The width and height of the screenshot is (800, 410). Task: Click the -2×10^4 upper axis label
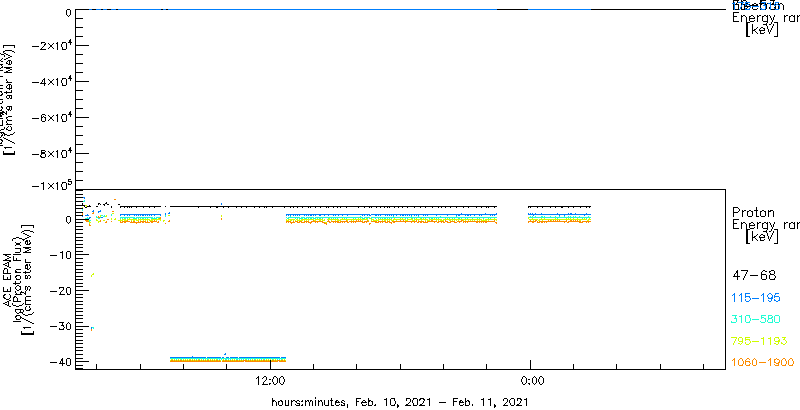(x=51, y=45)
